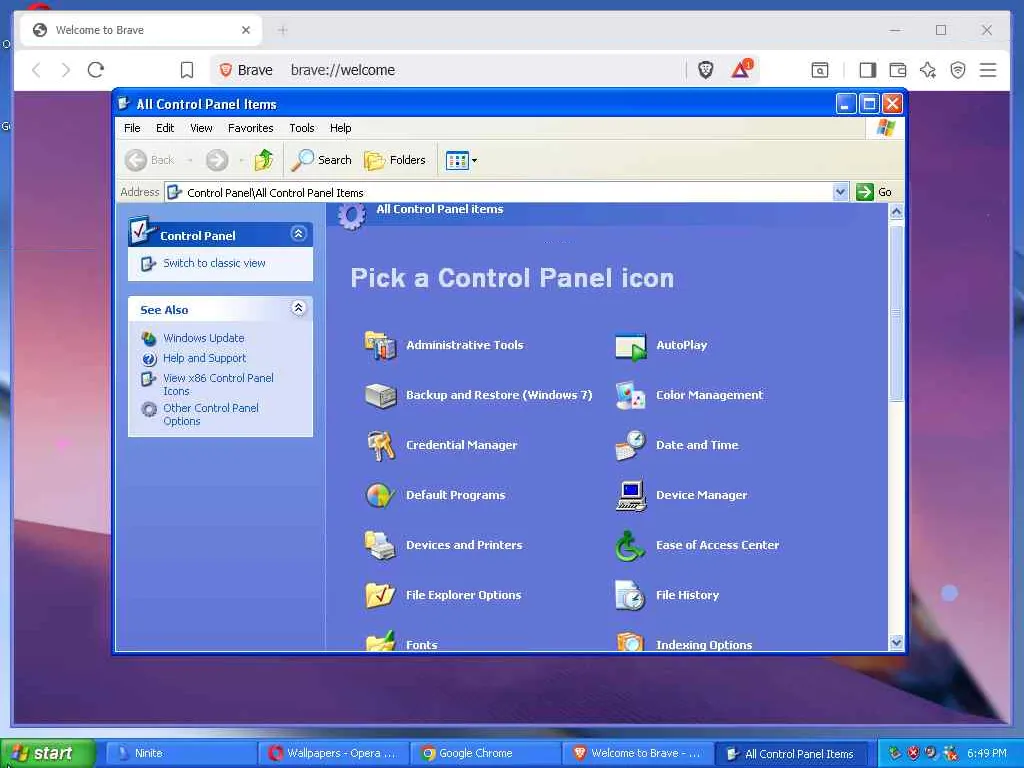
Task: Open the Credential Manager keys icon
Action: click(x=380, y=445)
